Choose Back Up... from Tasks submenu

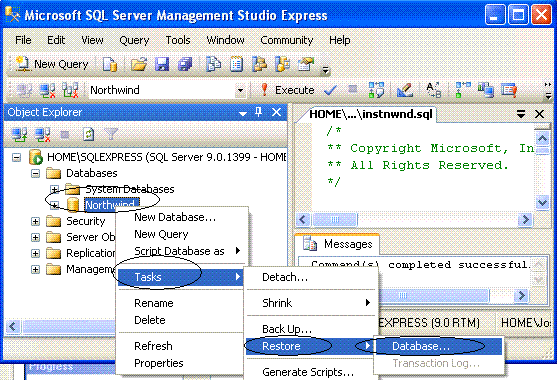(311, 329)
